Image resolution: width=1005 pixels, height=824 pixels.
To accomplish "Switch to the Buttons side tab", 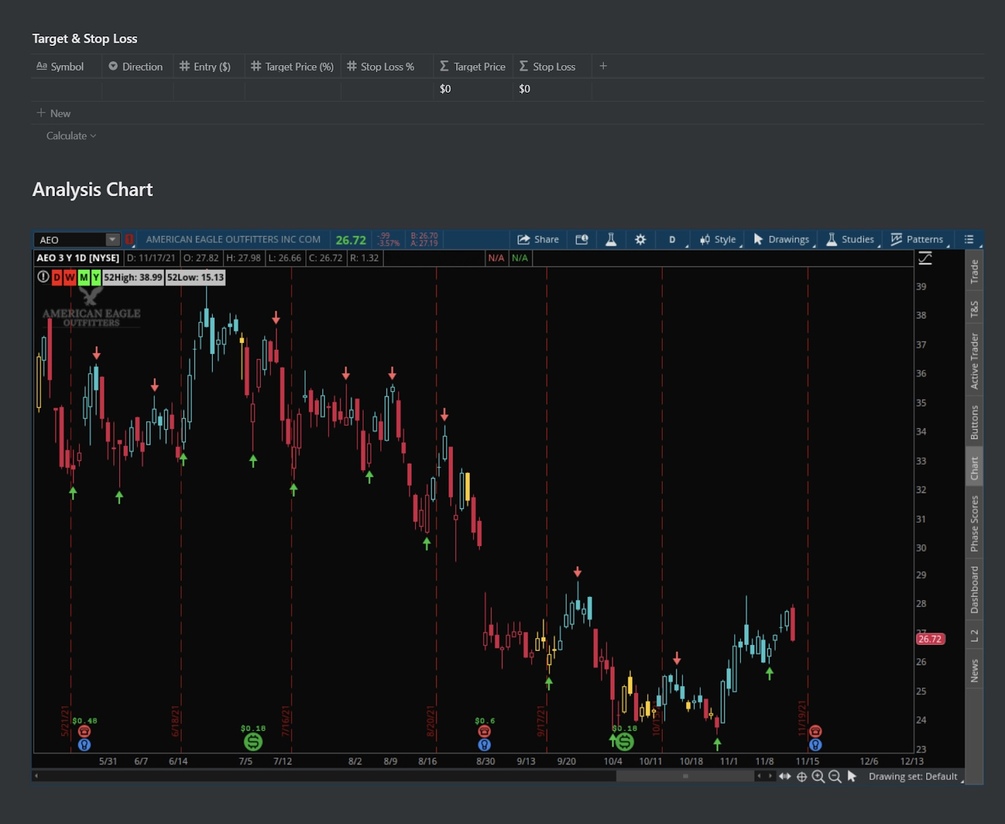I will click(x=974, y=422).
